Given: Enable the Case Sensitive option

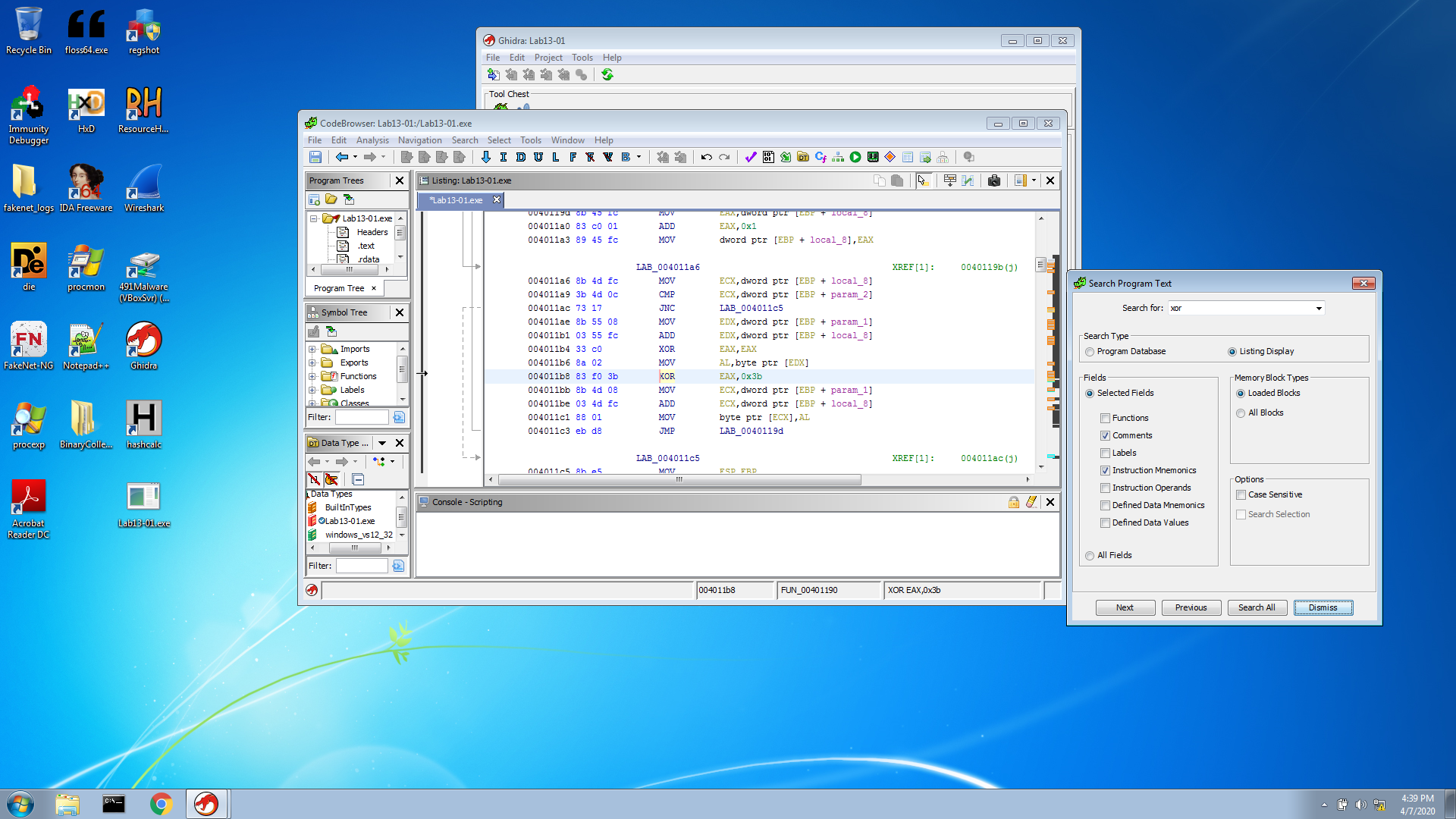Looking at the screenshot, I should click(x=1241, y=495).
